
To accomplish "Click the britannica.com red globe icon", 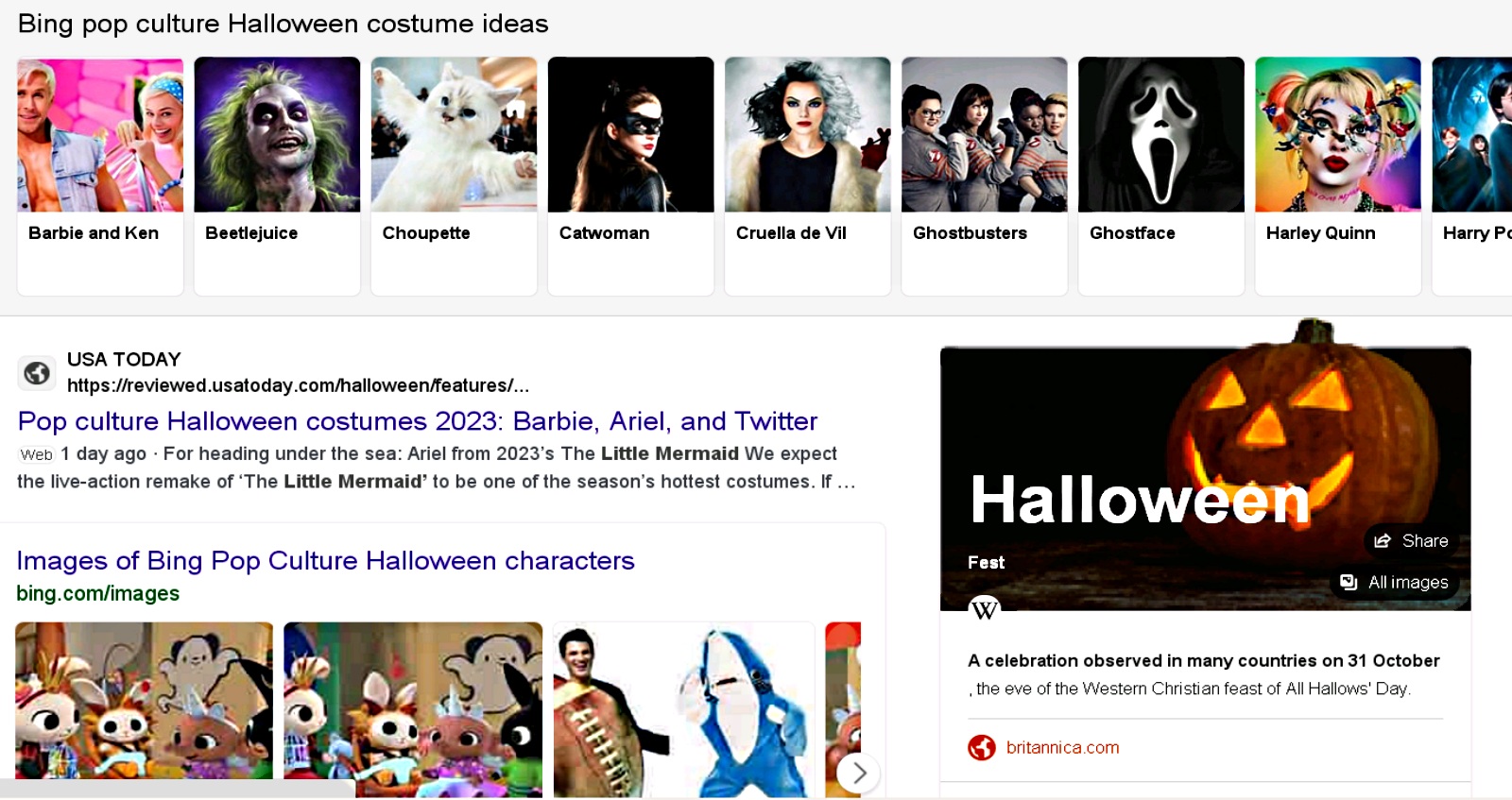I will click(982, 747).
